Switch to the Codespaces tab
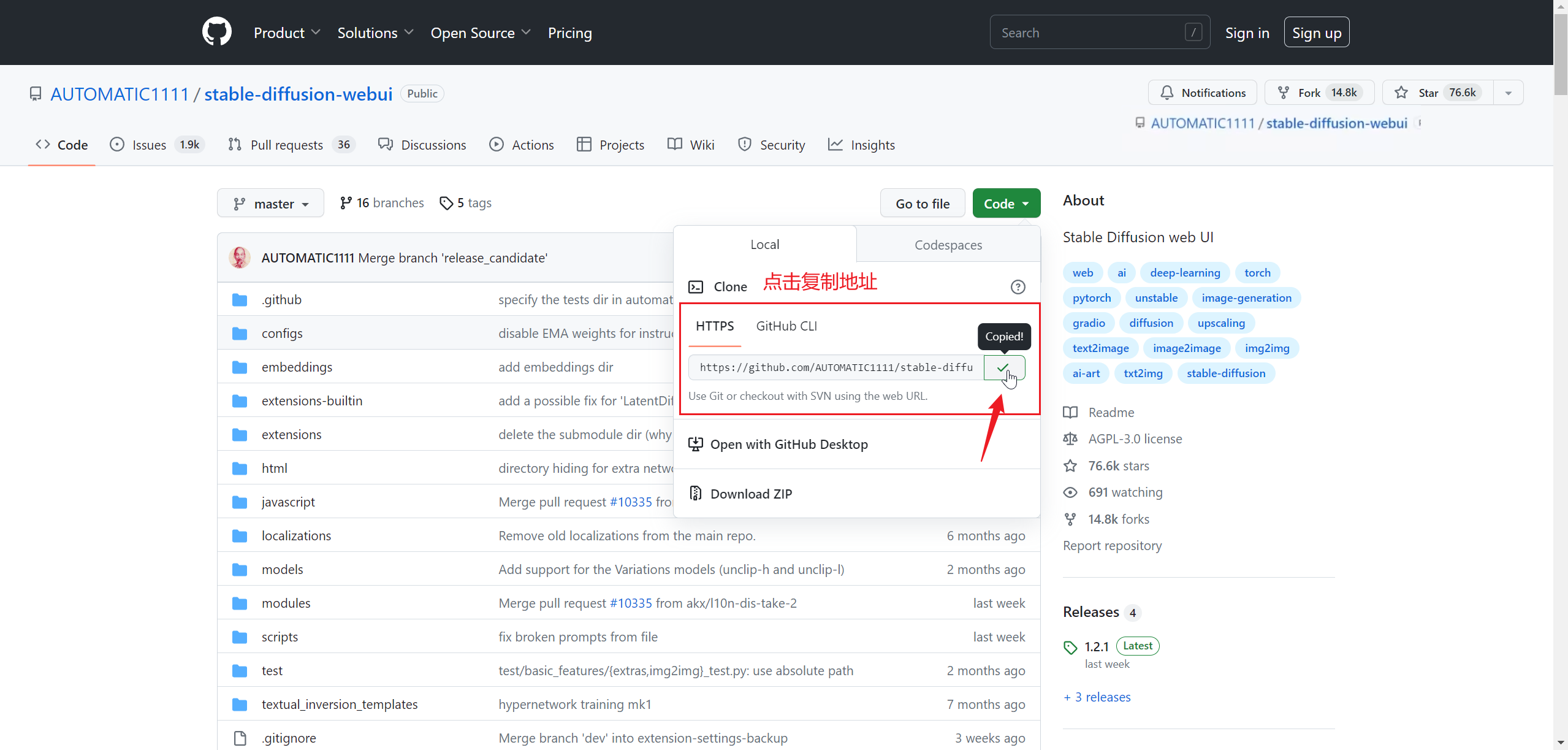 tap(948, 245)
